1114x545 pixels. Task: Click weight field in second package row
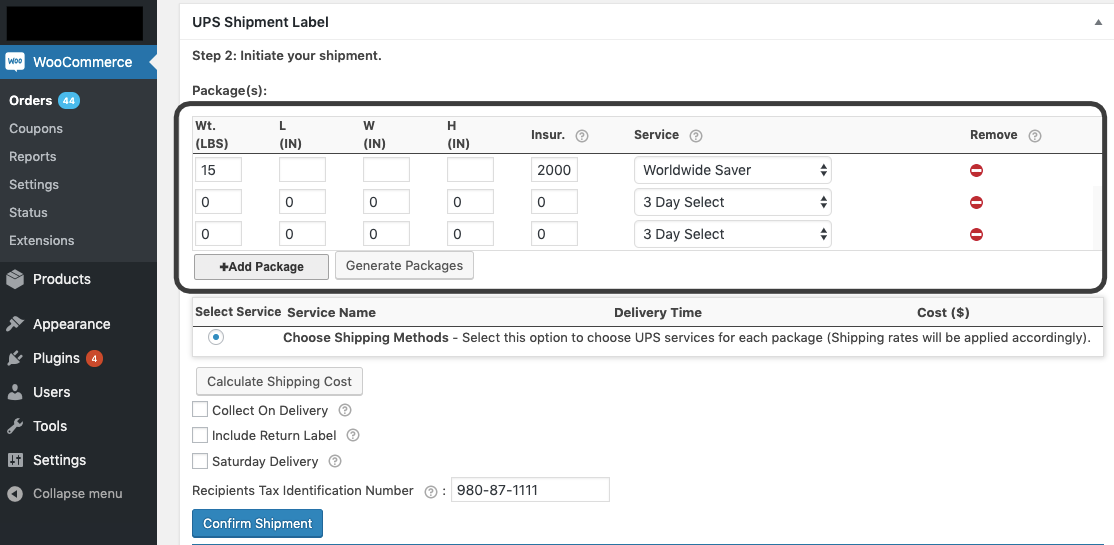point(218,203)
